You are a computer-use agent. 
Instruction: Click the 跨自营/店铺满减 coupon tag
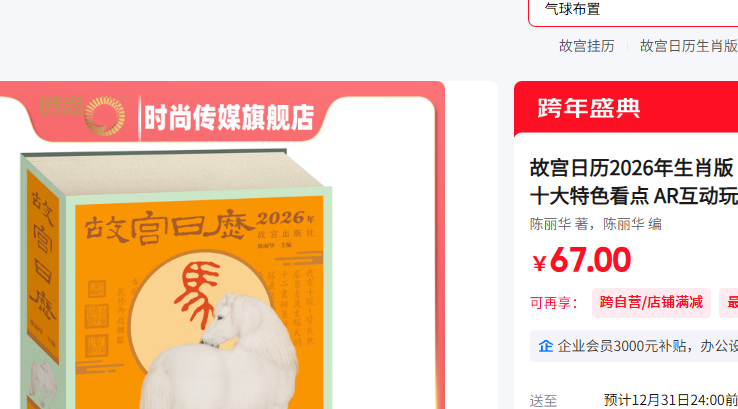tap(651, 303)
